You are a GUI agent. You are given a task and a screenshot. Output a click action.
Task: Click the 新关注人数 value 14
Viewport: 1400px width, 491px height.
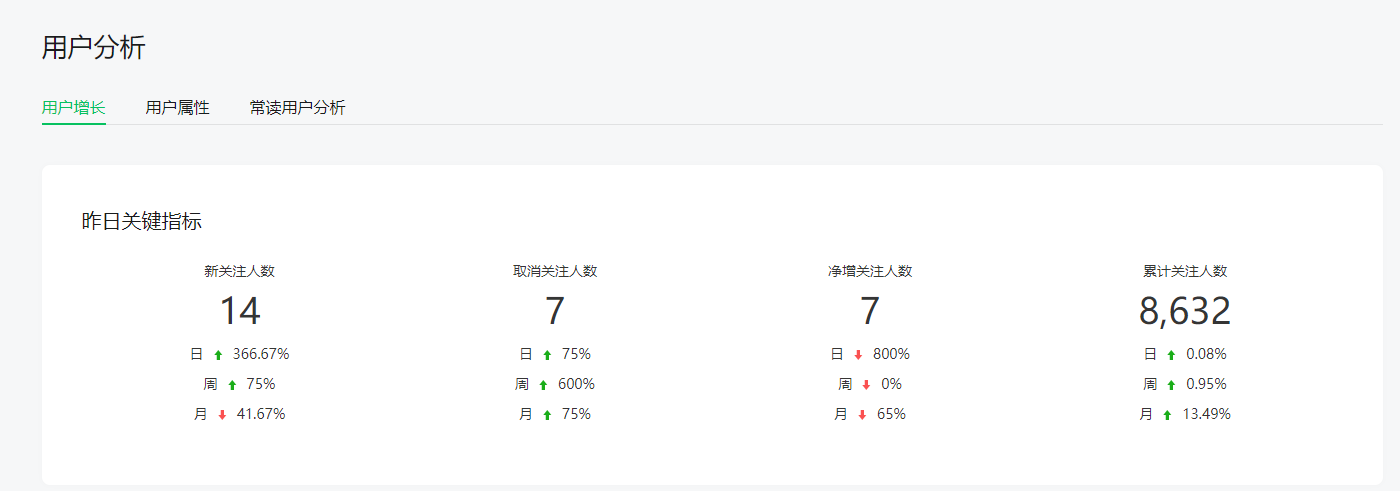(240, 312)
